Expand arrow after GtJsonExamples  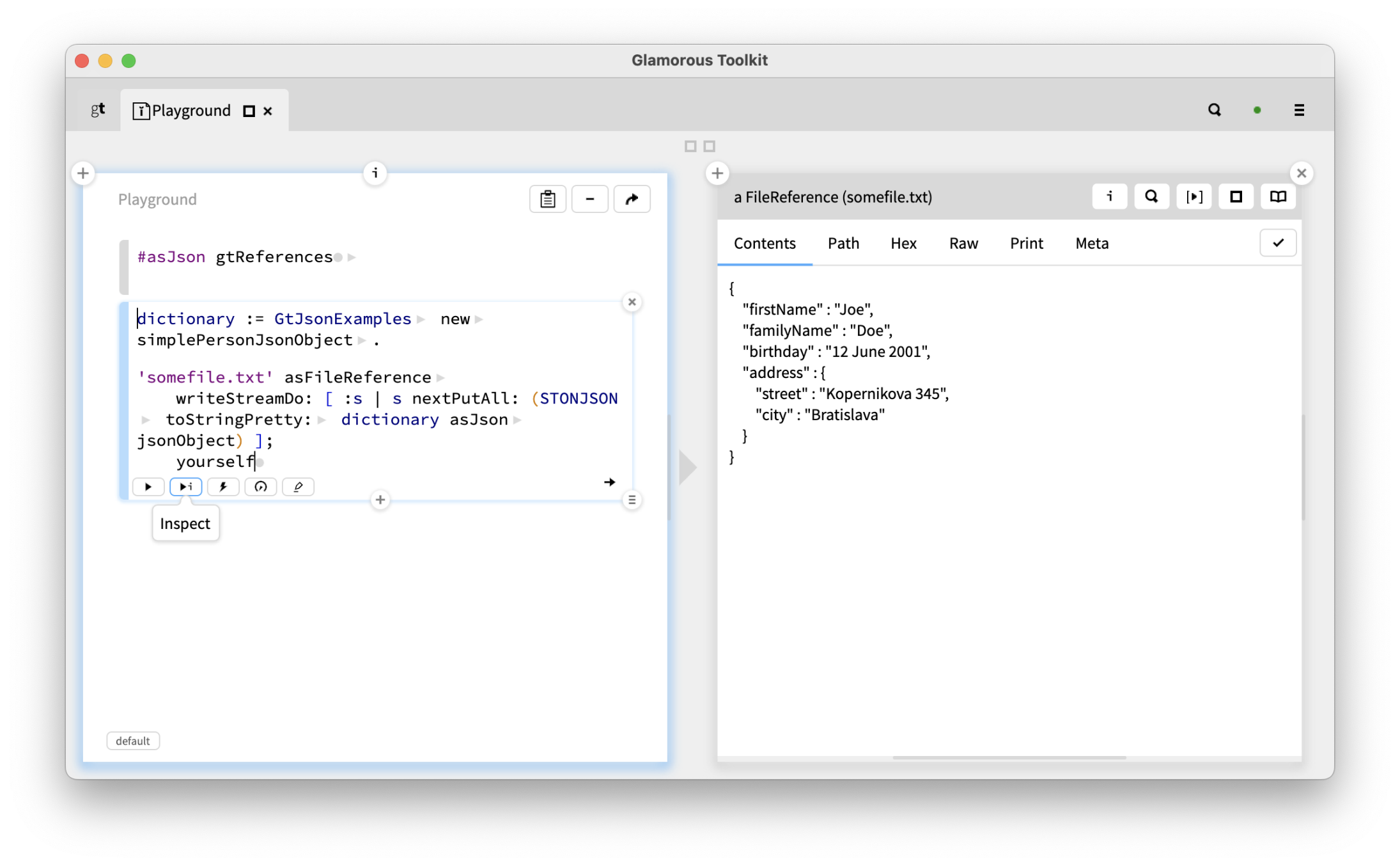pos(421,319)
